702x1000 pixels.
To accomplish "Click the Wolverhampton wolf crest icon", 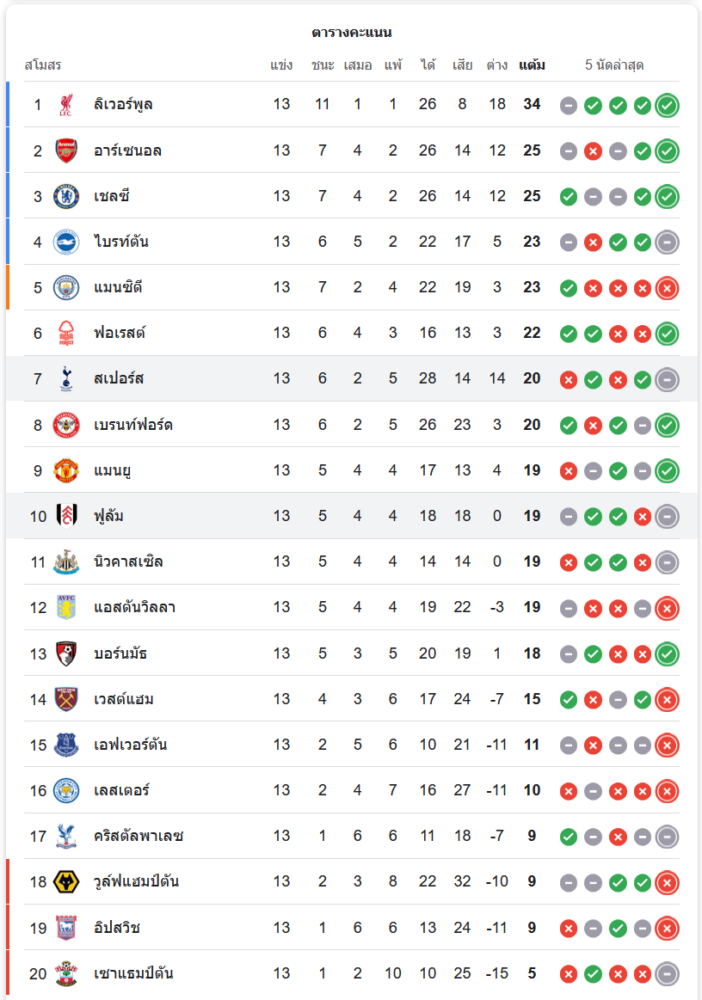I will 66,882.
